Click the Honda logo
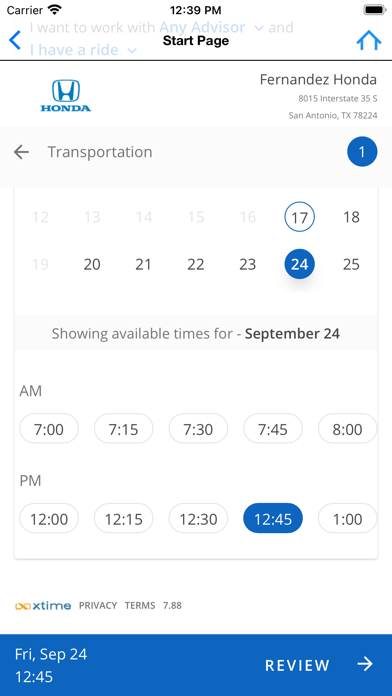The image size is (392, 696). pos(66,95)
